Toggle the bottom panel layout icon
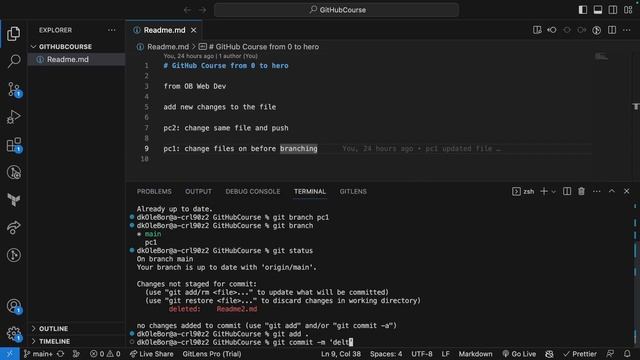This screenshot has width=640, height=360. click(x=598, y=10)
